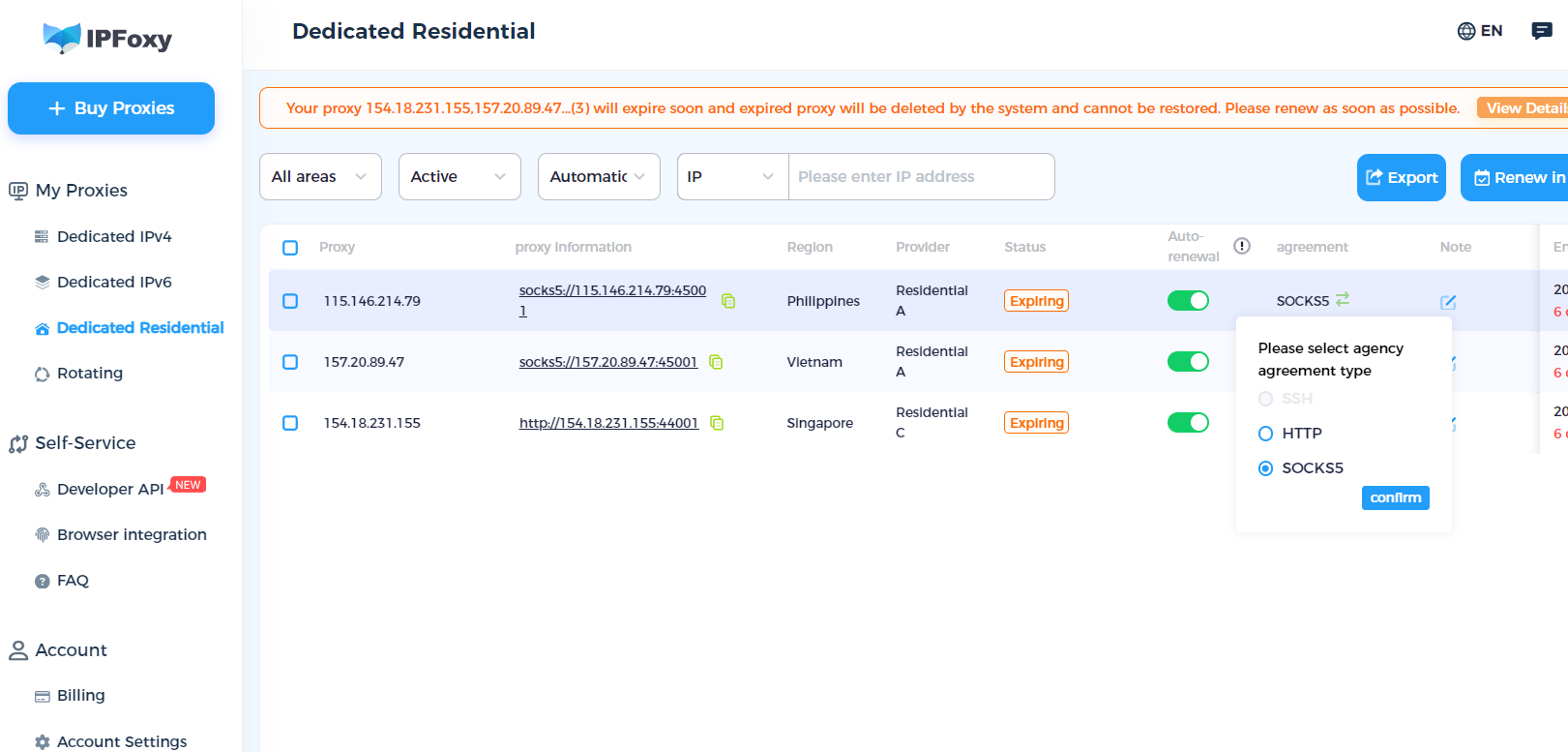Click the Account person icon
1568x752 pixels.
(x=18, y=650)
